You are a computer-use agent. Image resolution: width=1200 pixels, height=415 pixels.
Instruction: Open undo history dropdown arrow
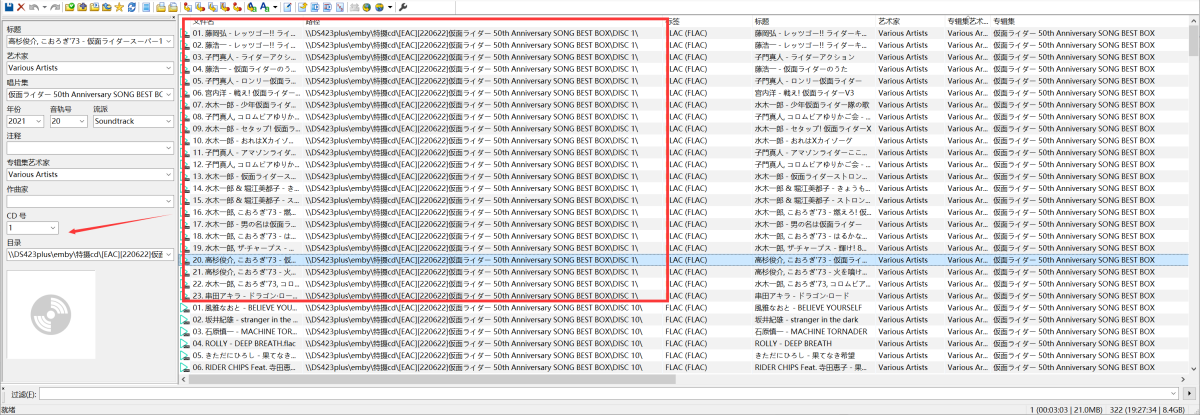pyautogui.click(x=44, y=7)
